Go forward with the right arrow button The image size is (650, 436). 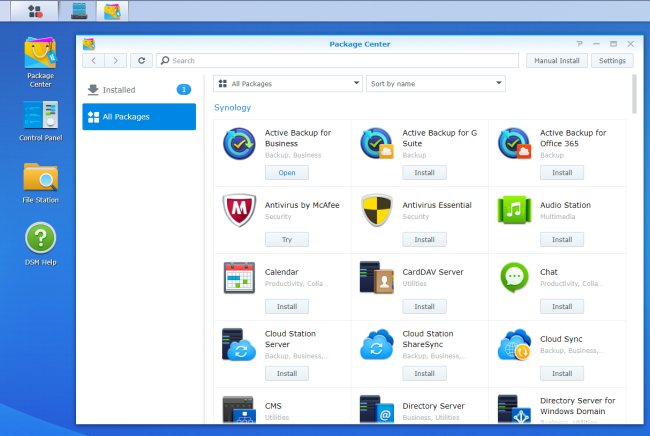(x=115, y=61)
